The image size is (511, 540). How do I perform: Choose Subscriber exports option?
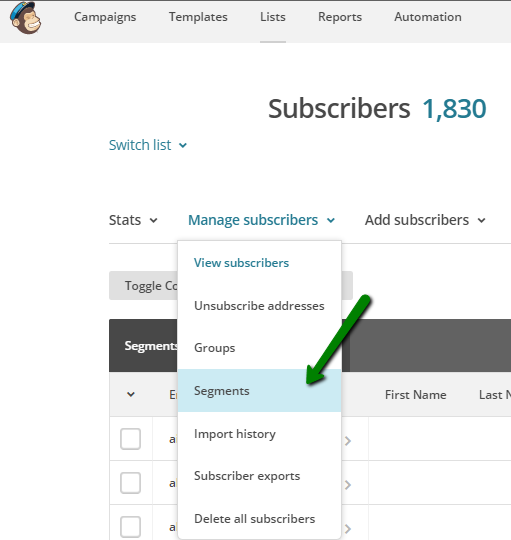tap(247, 476)
